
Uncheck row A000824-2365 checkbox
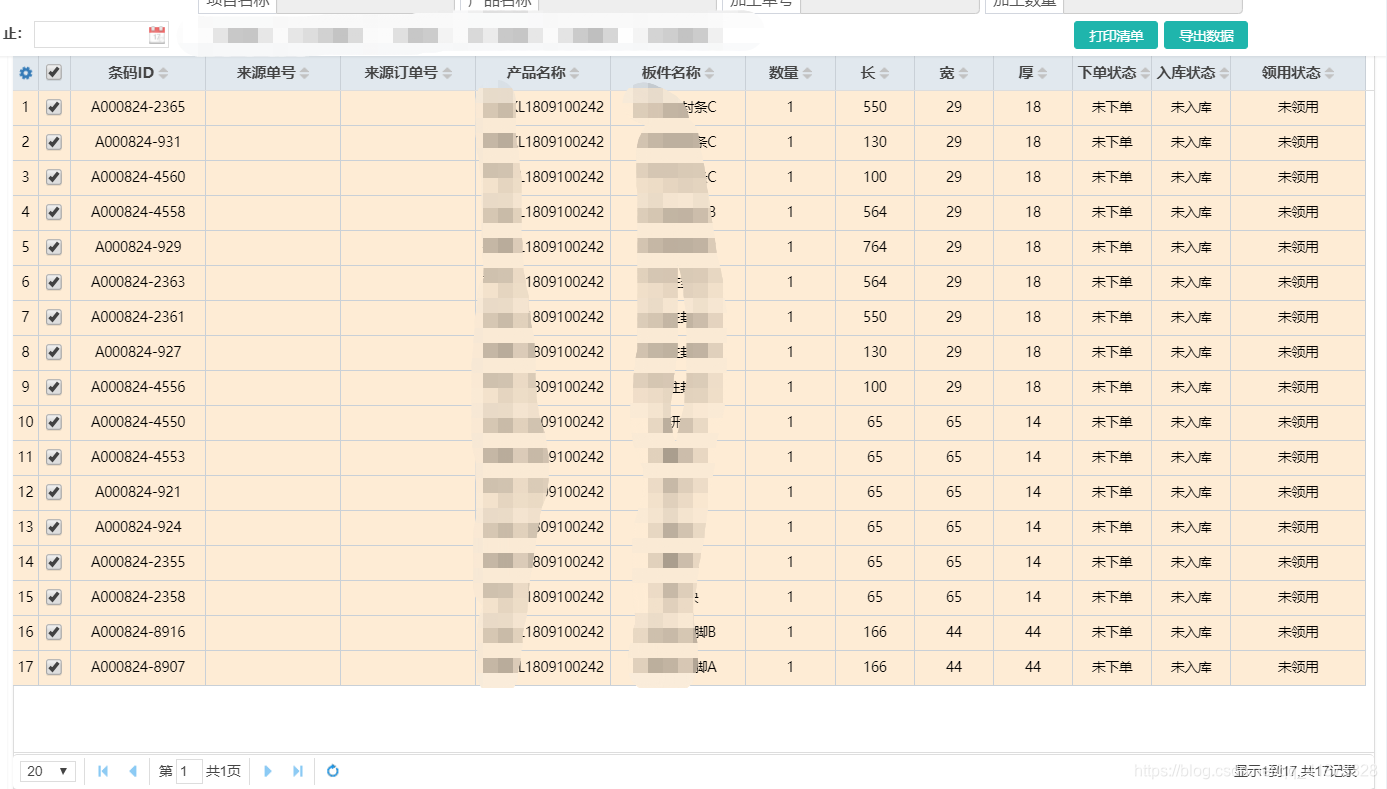tap(54, 107)
